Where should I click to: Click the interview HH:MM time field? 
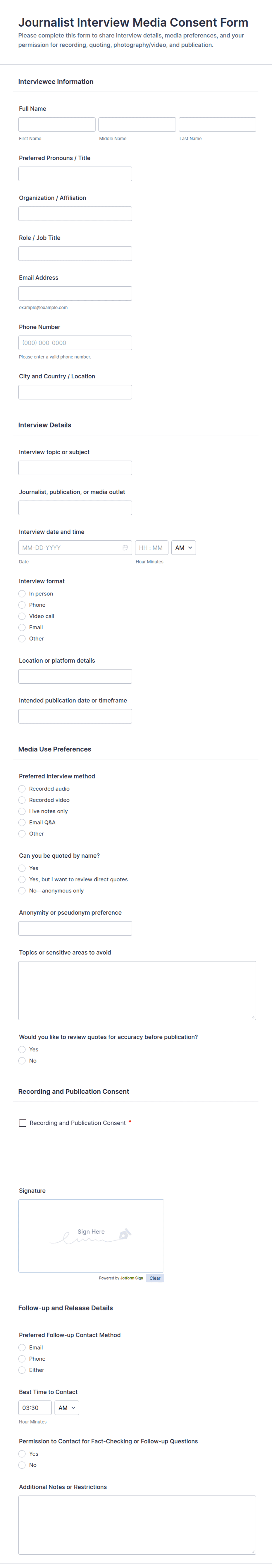click(x=151, y=548)
